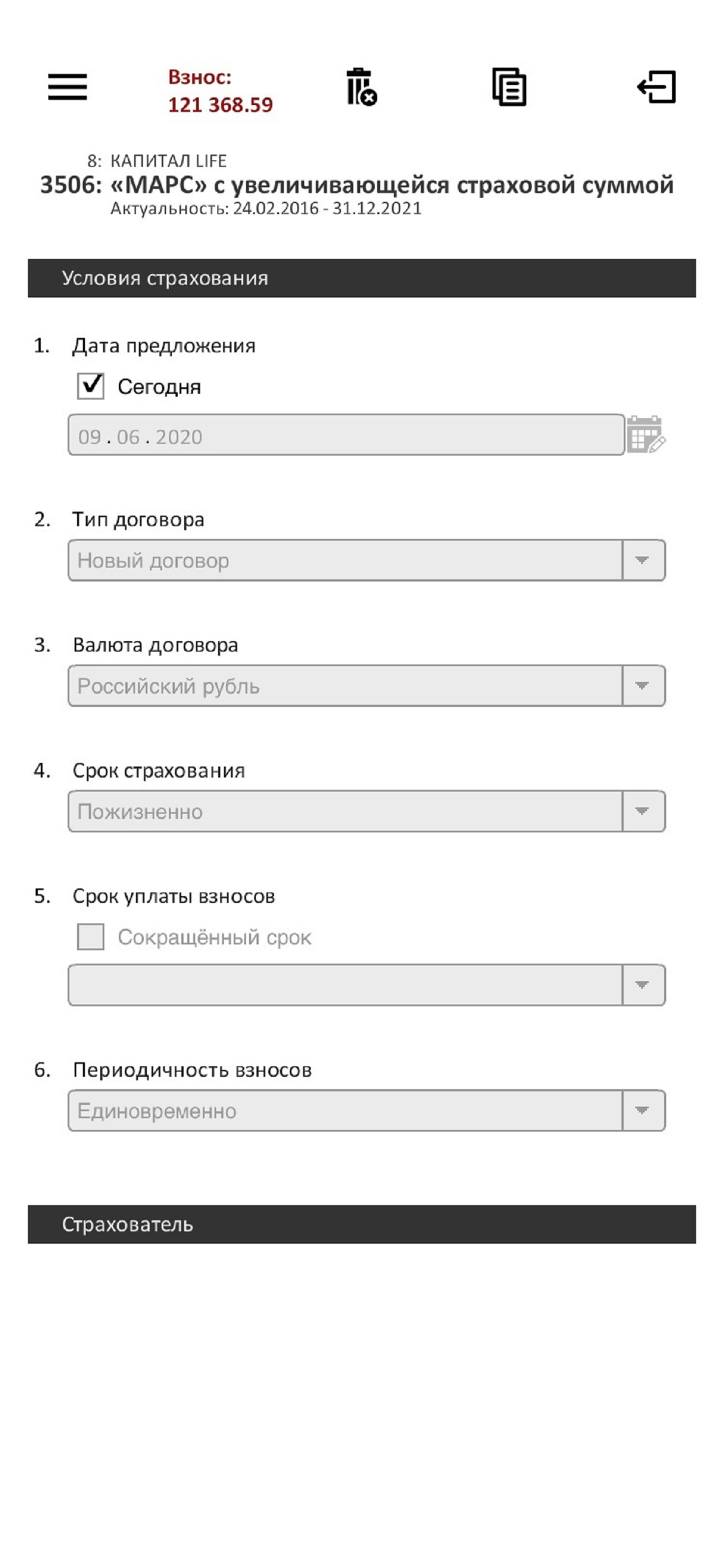Screen dimensions: 724x1568
Task: Expand the Тип договора dropdown
Action: 642,560
